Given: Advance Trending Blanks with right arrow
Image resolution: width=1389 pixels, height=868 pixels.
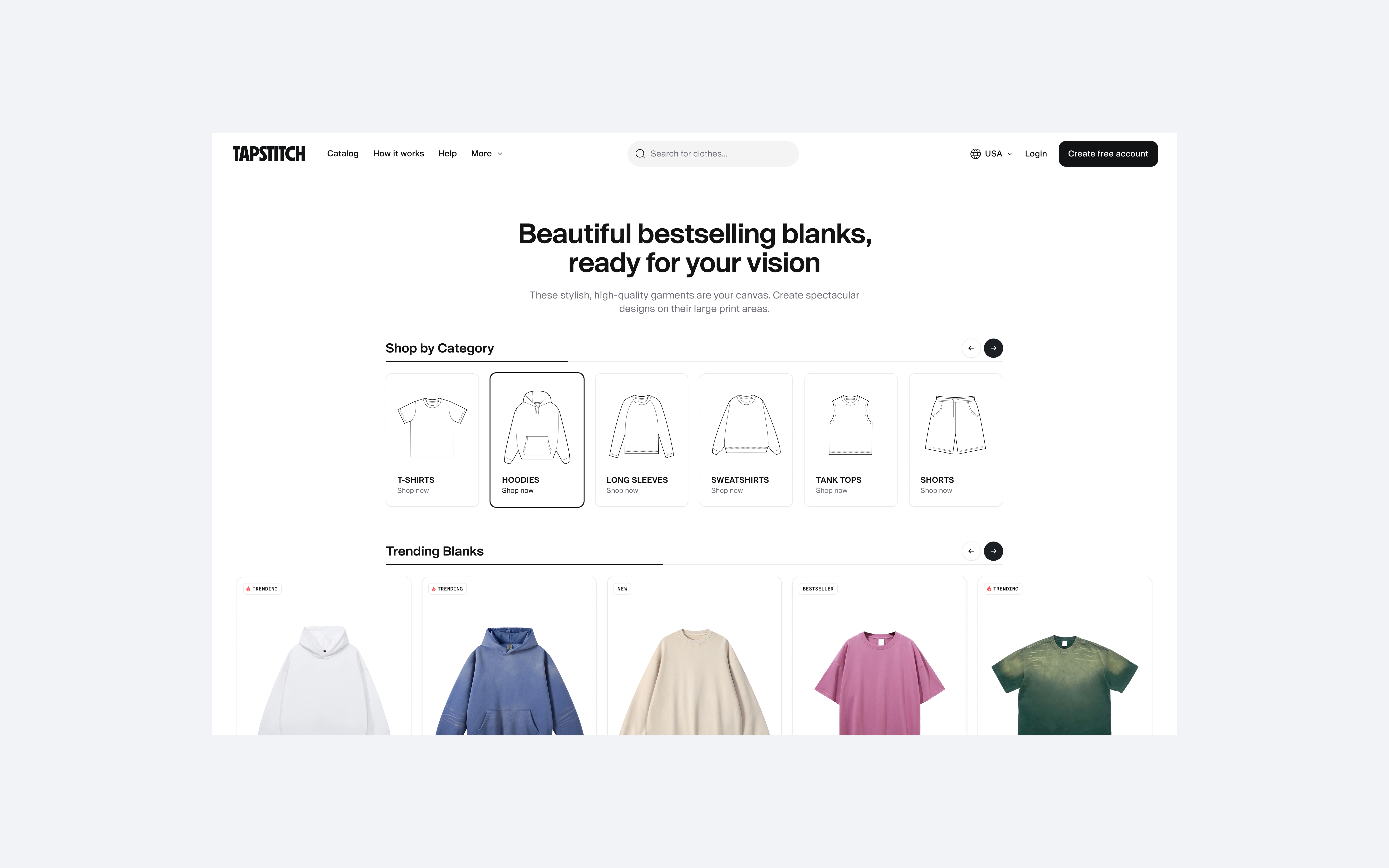Looking at the screenshot, I should pyautogui.click(x=993, y=551).
